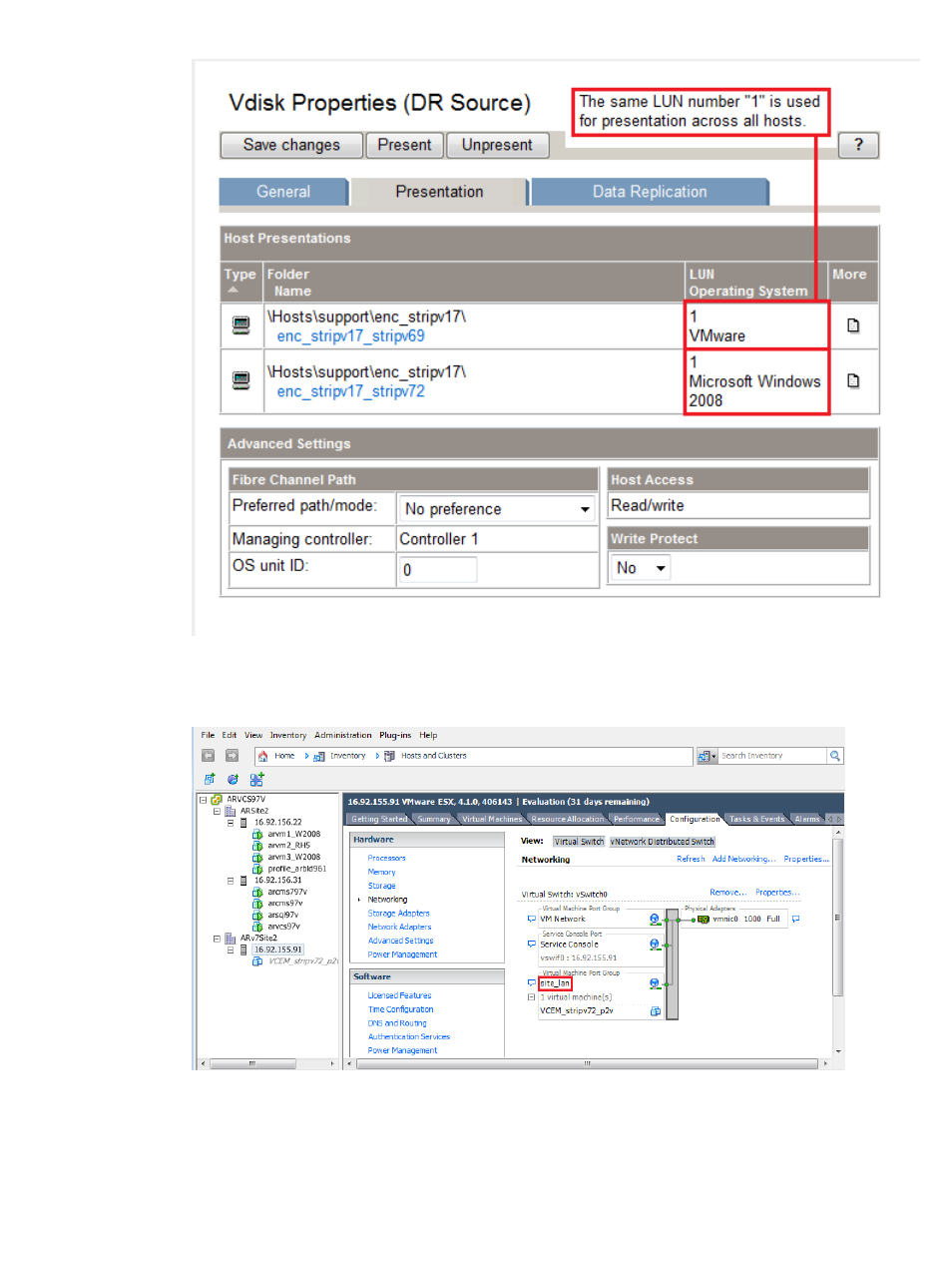Image resolution: width=952 pixels, height=1268 pixels.
Task: Select the VCEM_stripv72_p2v tree item
Action: [x=302, y=961]
